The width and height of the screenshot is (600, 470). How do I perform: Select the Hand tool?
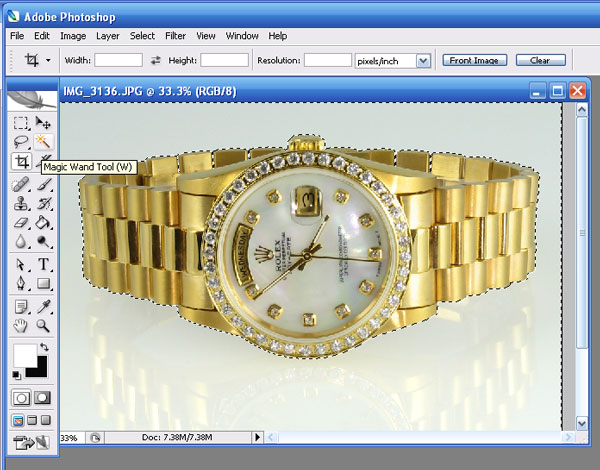click(21, 326)
